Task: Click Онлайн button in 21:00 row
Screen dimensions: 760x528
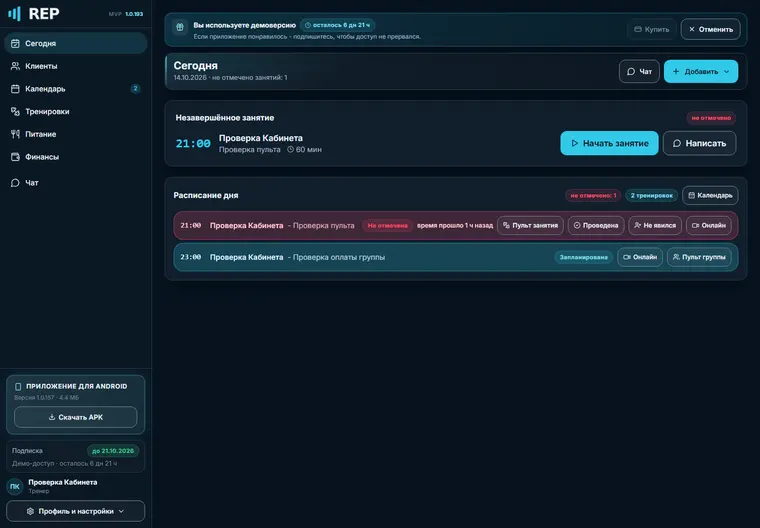Action: click(x=709, y=225)
